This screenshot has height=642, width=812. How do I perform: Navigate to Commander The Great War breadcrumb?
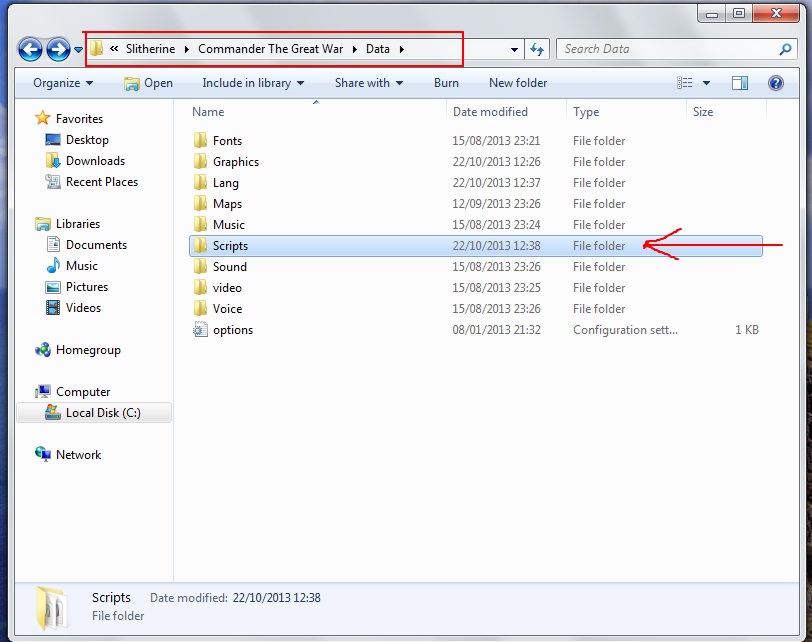click(270, 49)
